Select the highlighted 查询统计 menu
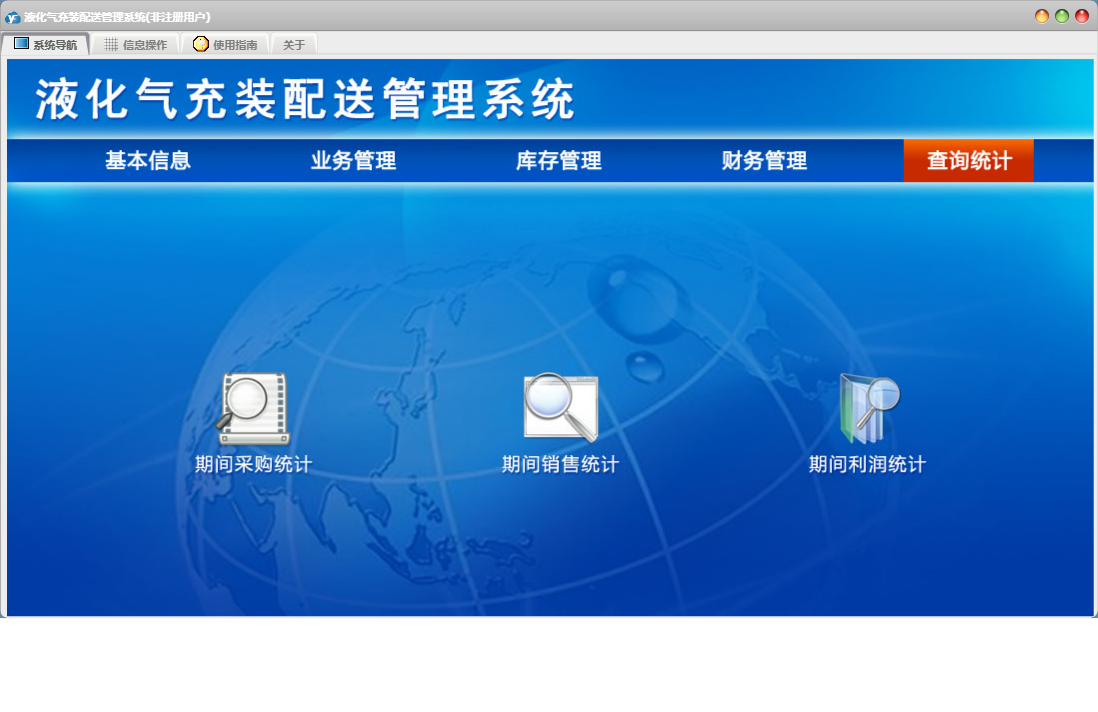The image size is (1098, 712). pos(969,160)
